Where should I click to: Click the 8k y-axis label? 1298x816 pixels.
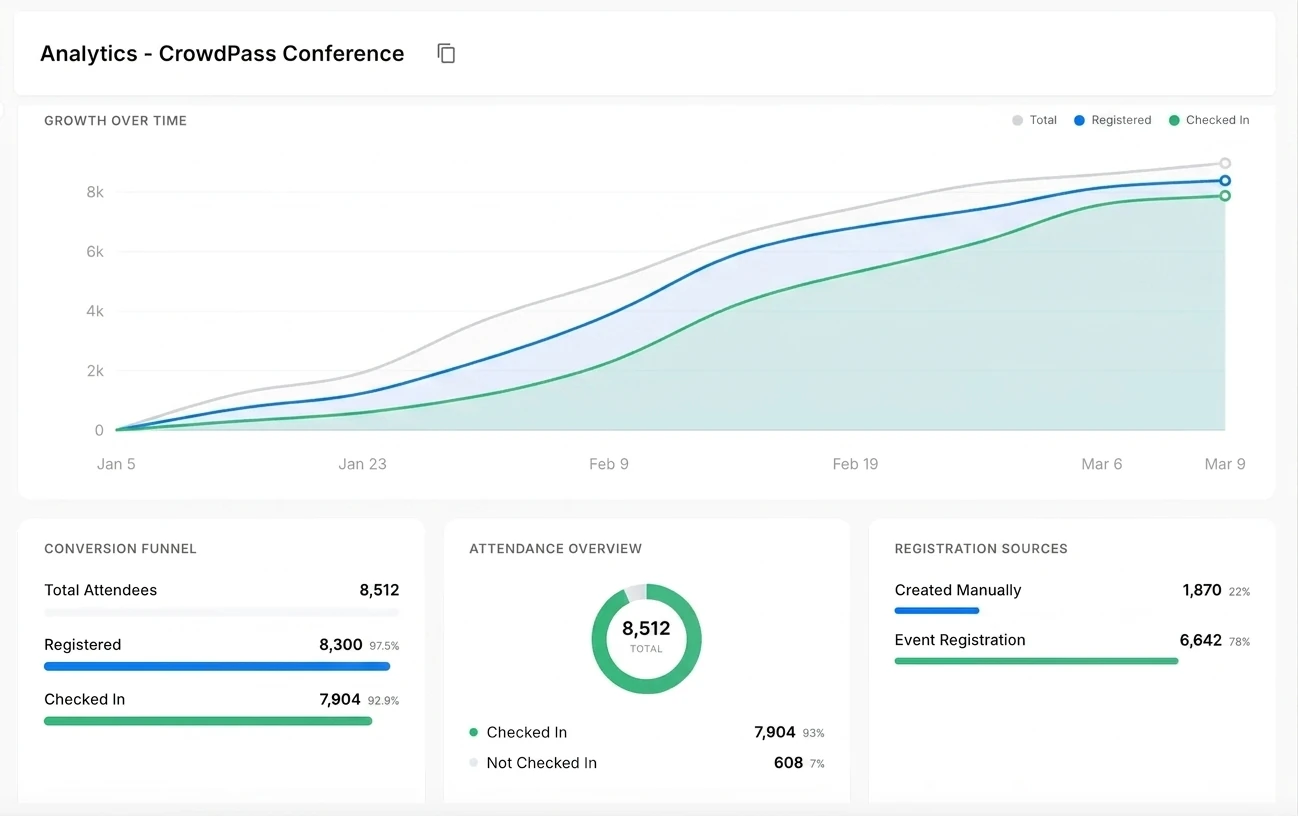[95, 192]
